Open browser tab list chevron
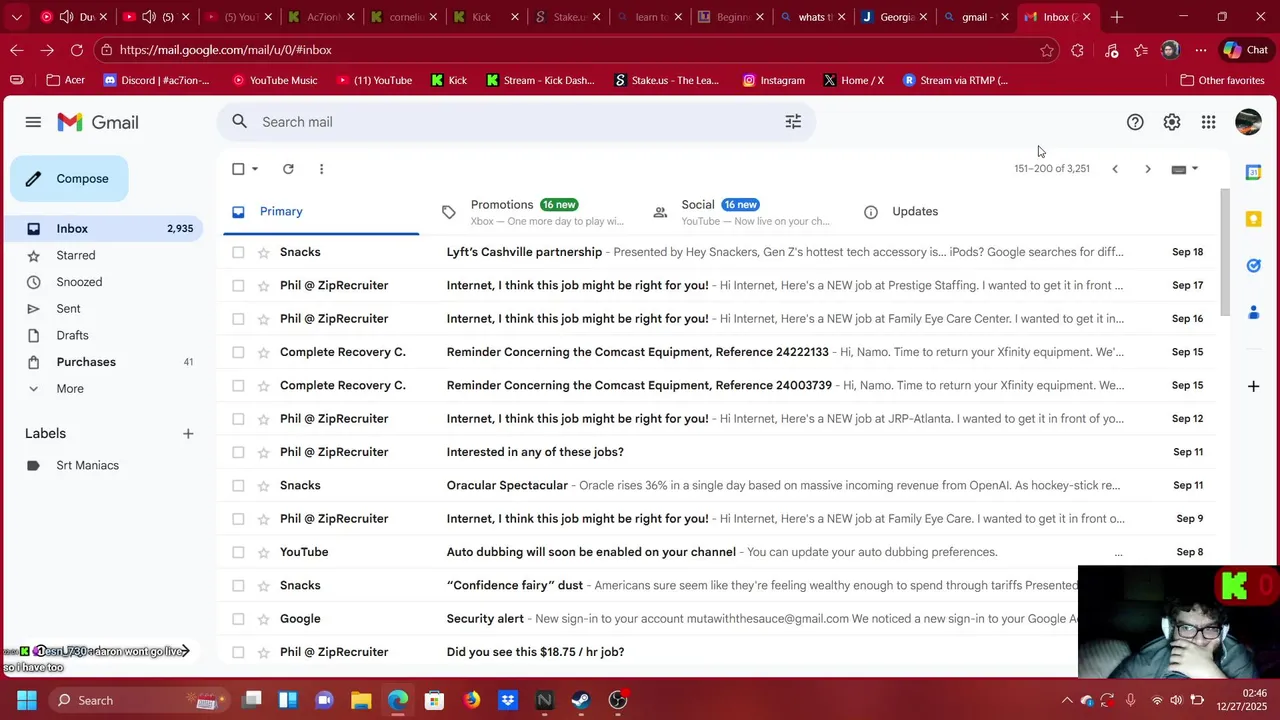This screenshot has height=720, width=1280. click(x=16, y=17)
